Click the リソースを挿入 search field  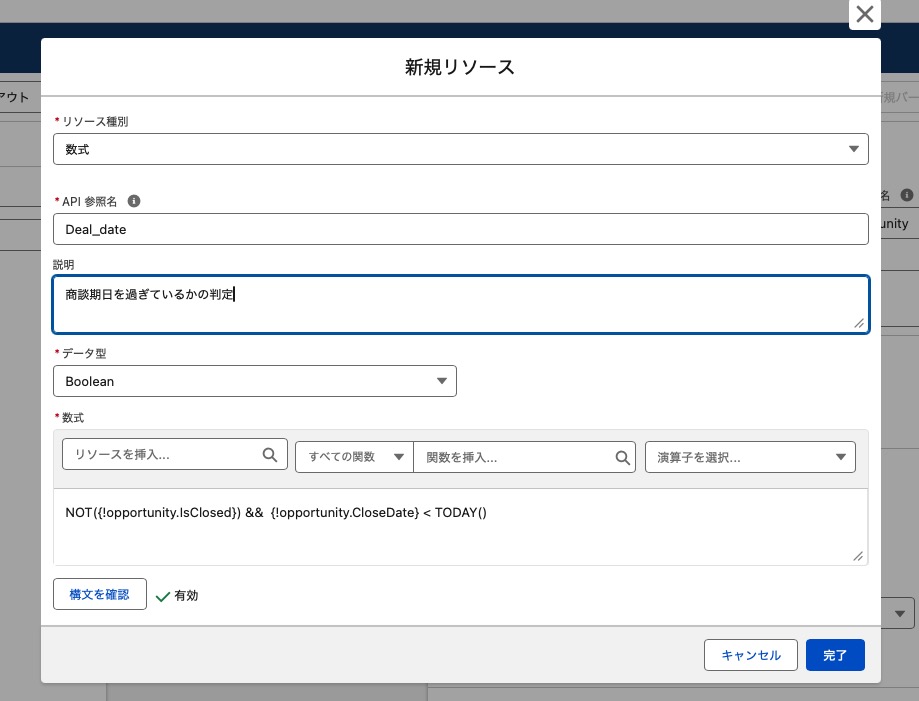pos(175,454)
